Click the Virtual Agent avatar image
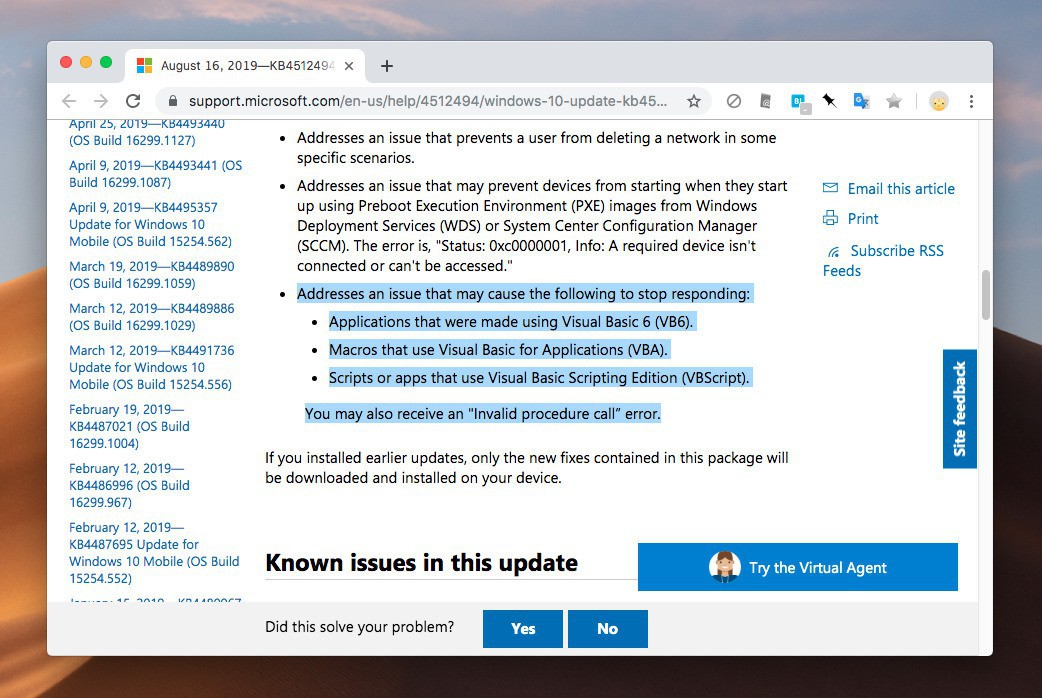 tap(724, 567)
